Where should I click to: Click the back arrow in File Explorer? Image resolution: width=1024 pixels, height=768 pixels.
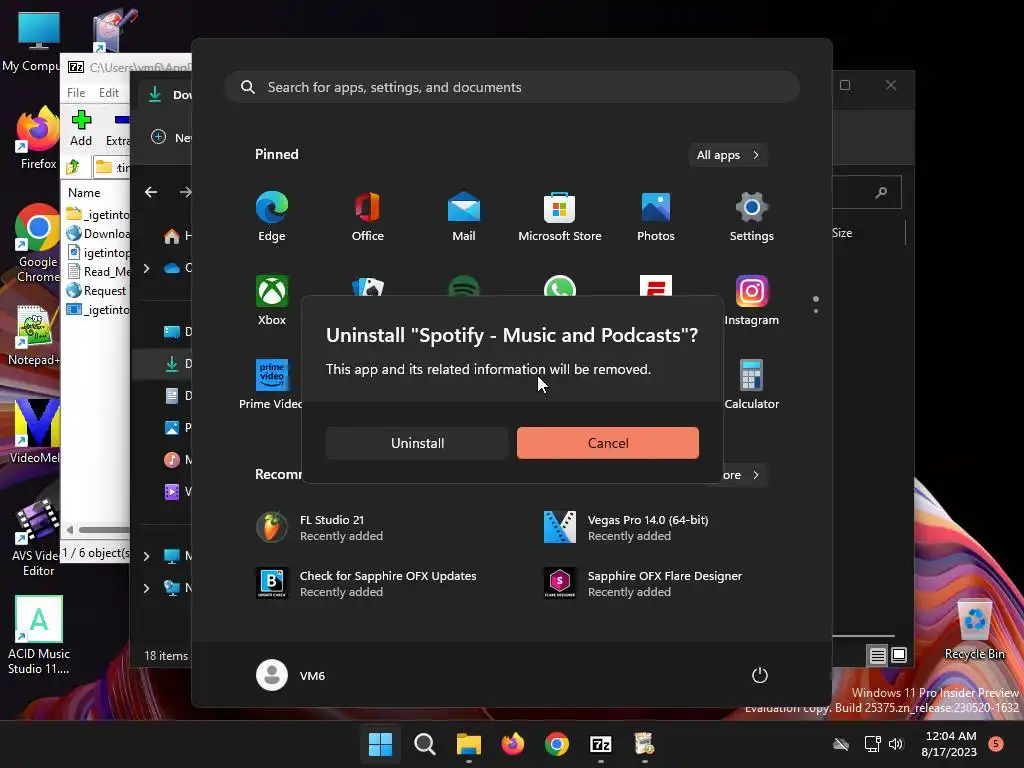[151, 192]
